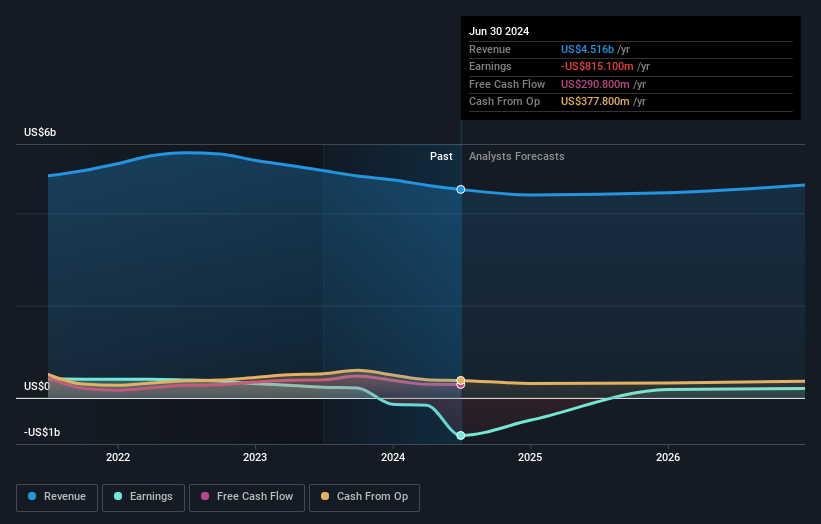821x524 pixels.
Task: Click the 2022 x-axis label
Action: [x=118, y=457]
